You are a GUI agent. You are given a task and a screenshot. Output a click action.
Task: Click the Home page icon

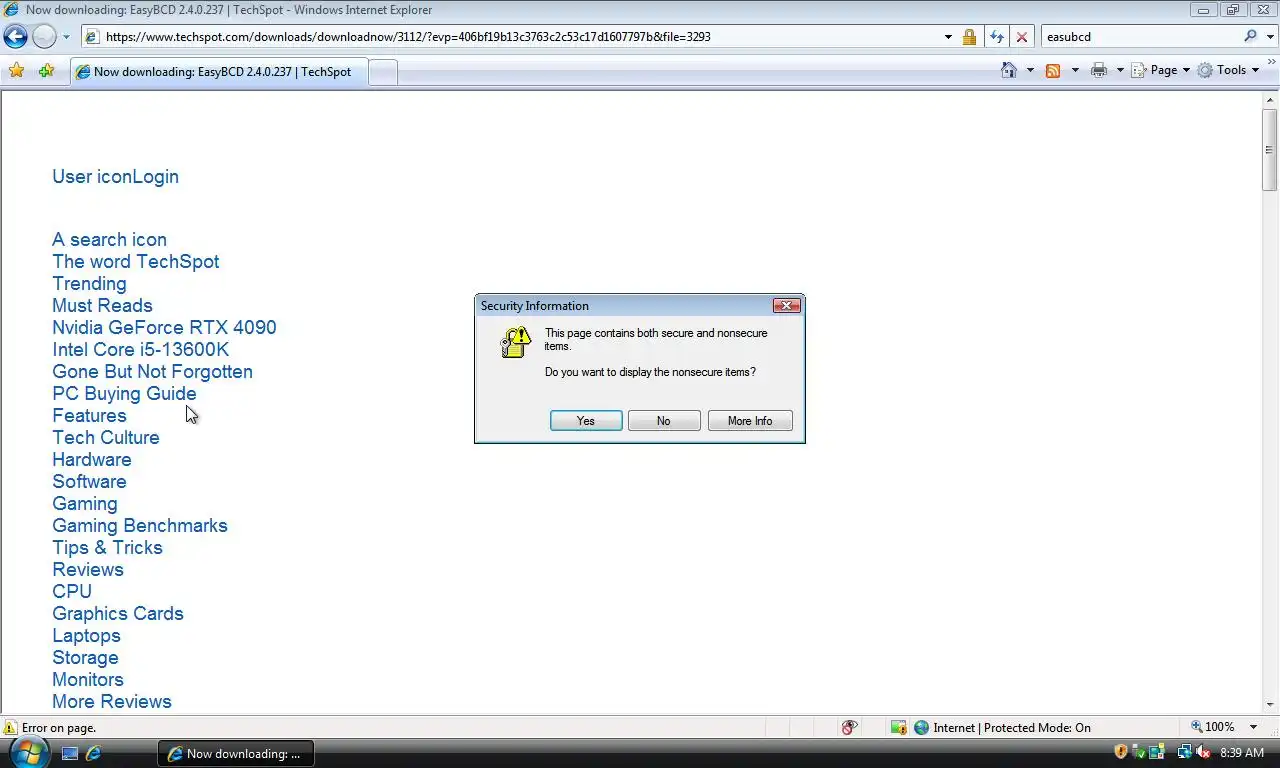(x=1009, y=70)
